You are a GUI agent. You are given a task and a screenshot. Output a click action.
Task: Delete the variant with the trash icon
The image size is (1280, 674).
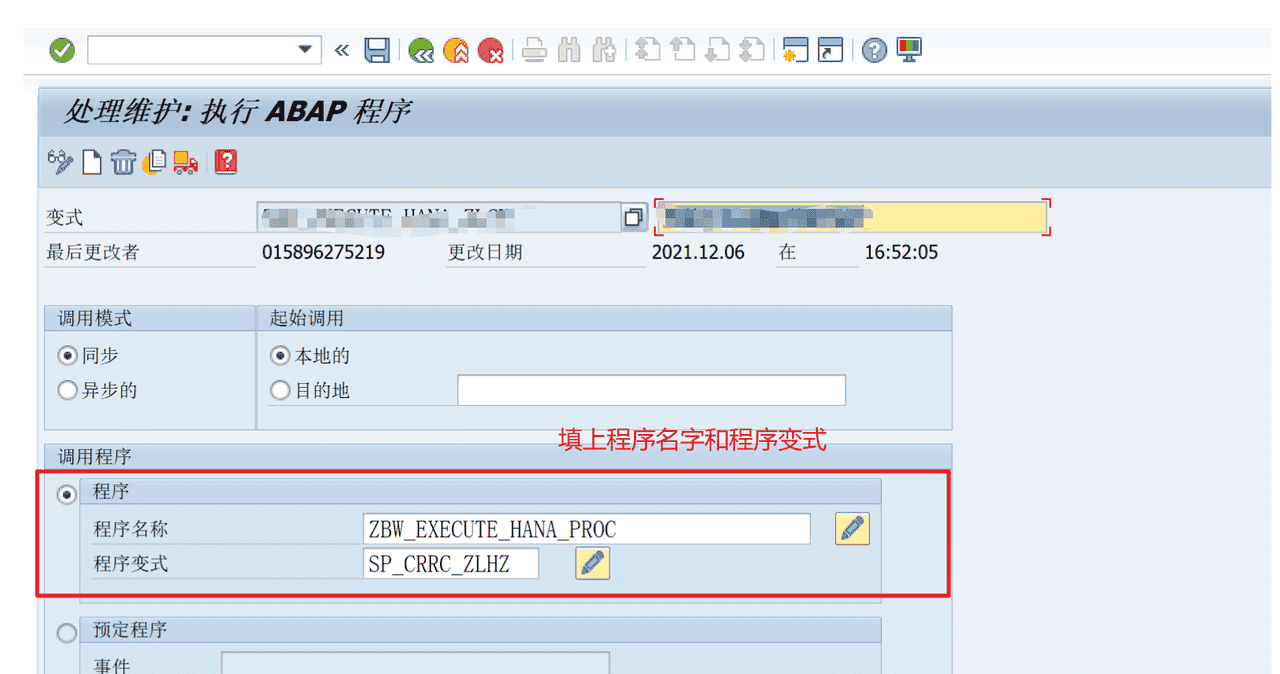(x=123, y=161)
